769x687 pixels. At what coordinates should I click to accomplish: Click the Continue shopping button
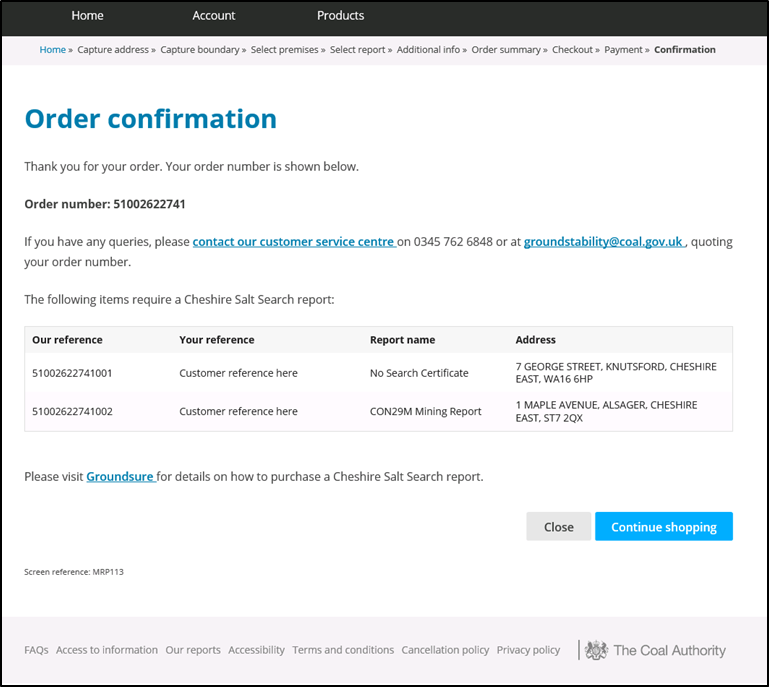(663, 527)
